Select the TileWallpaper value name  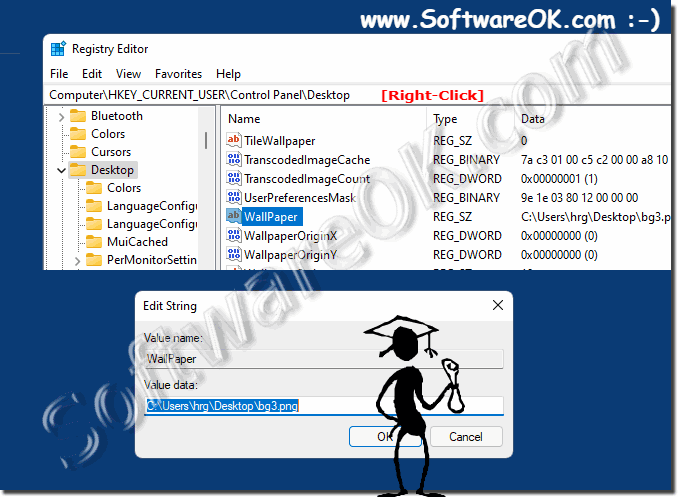[280, 141]
